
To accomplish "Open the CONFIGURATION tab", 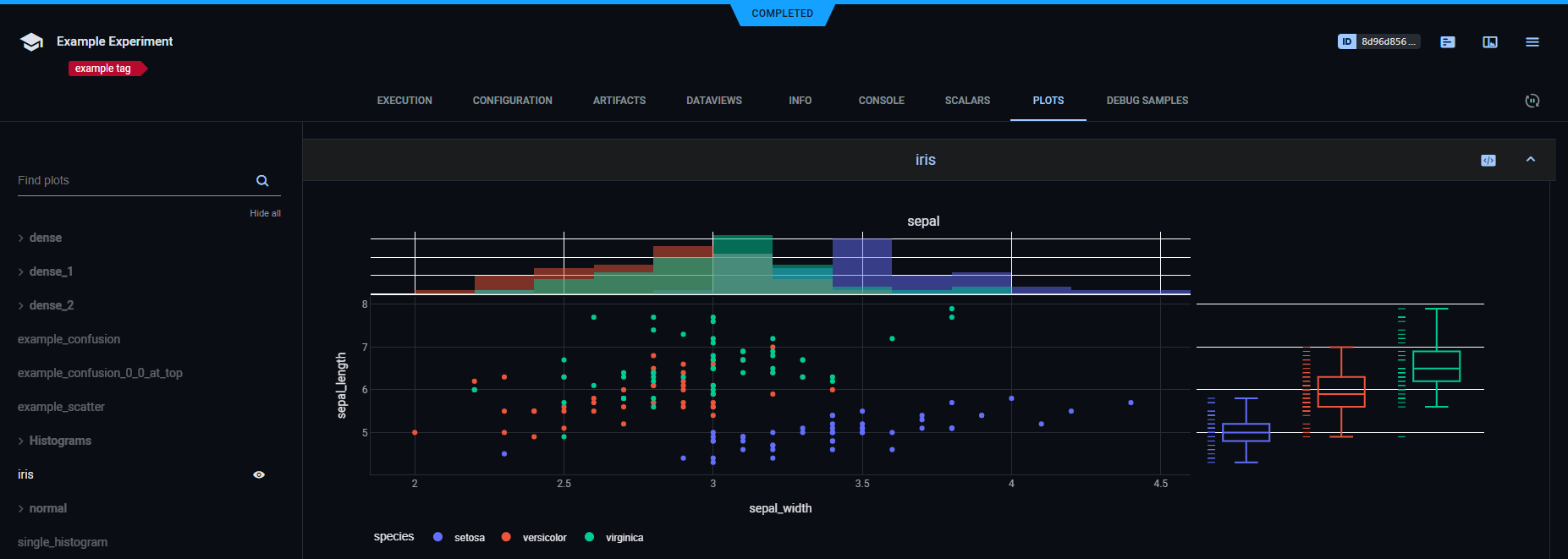I will coord(512,101).
